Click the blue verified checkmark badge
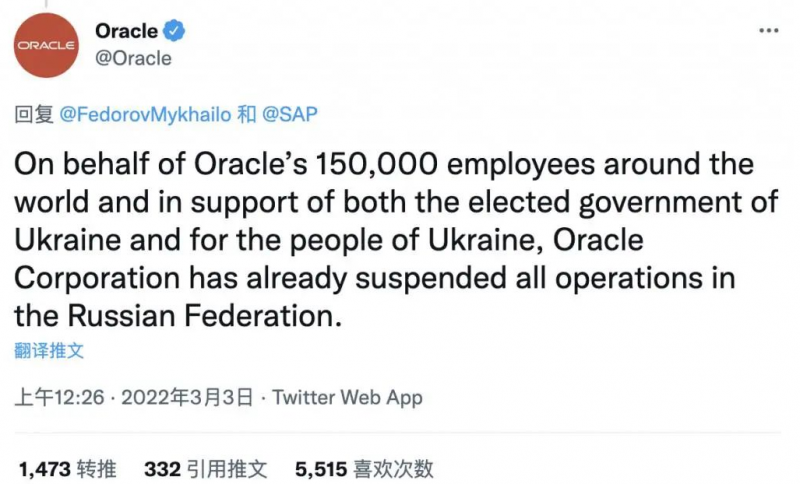Screen dimensions: 800x484 click(174, 31)
